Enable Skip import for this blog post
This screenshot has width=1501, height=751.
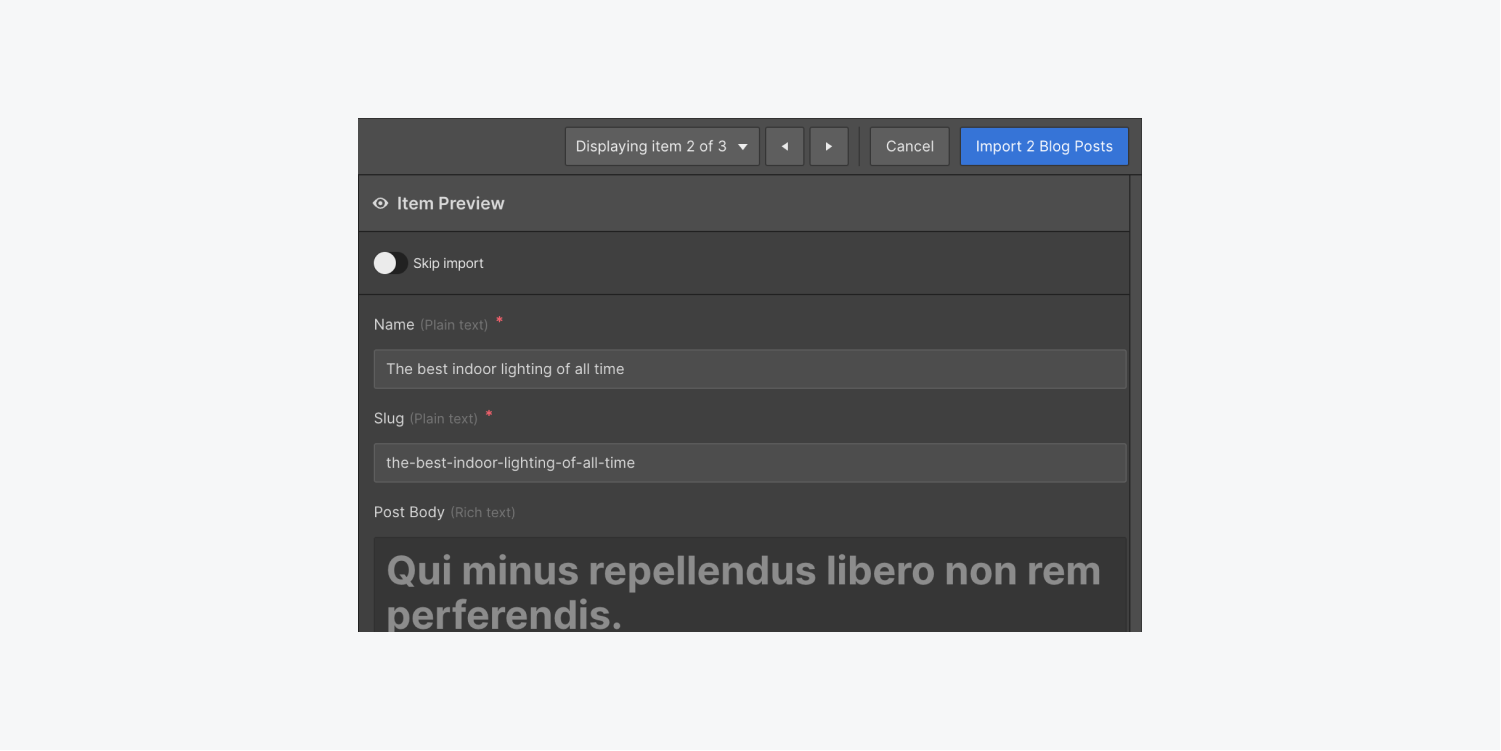(x=389, y=262)
